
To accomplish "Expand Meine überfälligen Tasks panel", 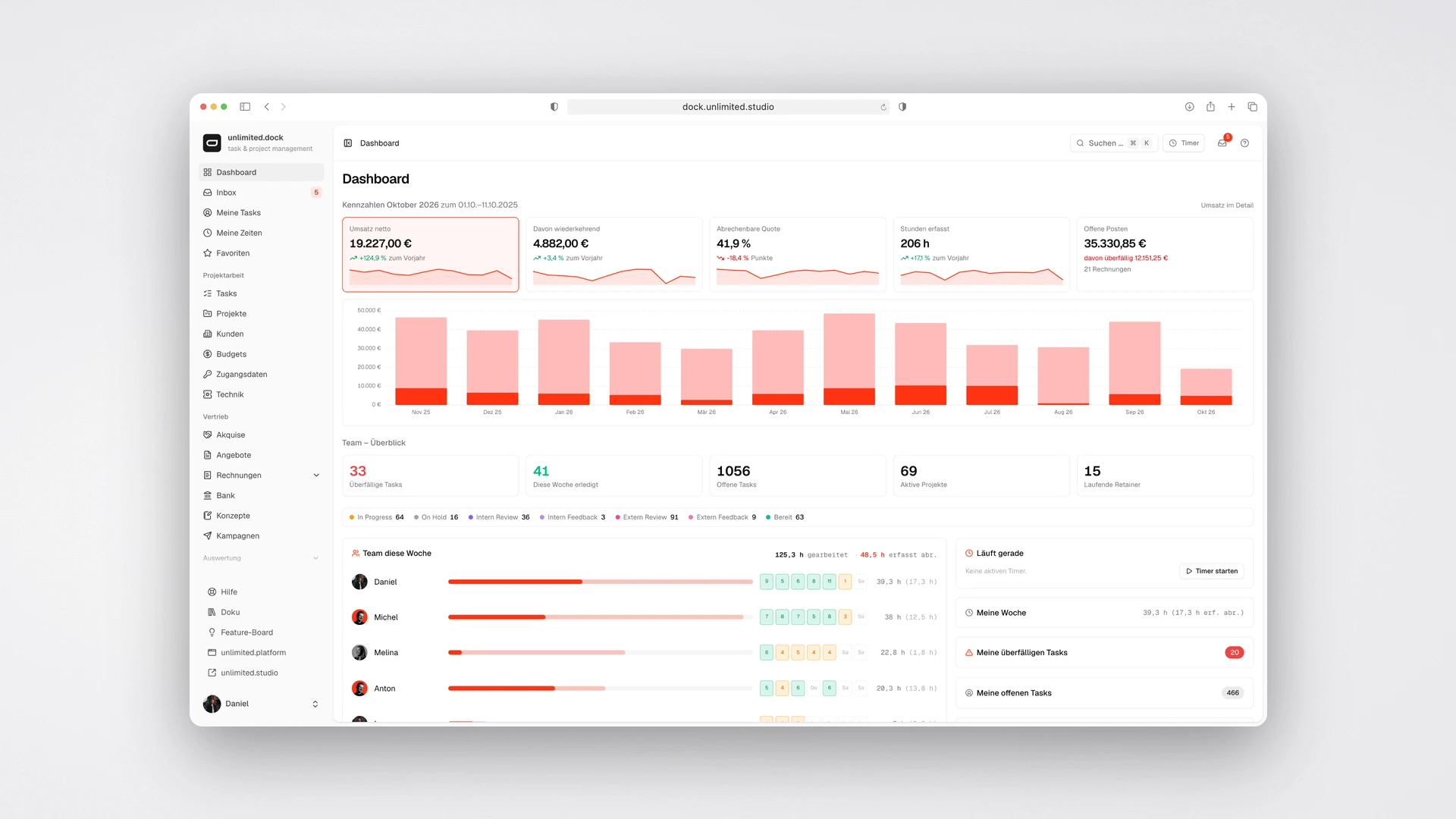I will 1104,653.
